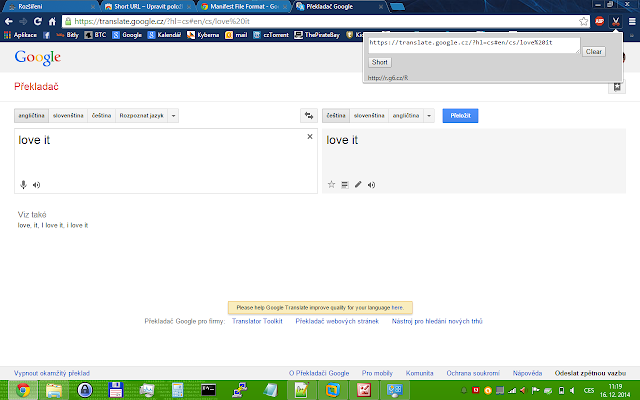Switch to the Short URL tab
This screenshot has height=400, width=640.
pyautogui.click(x=147, y=7)
